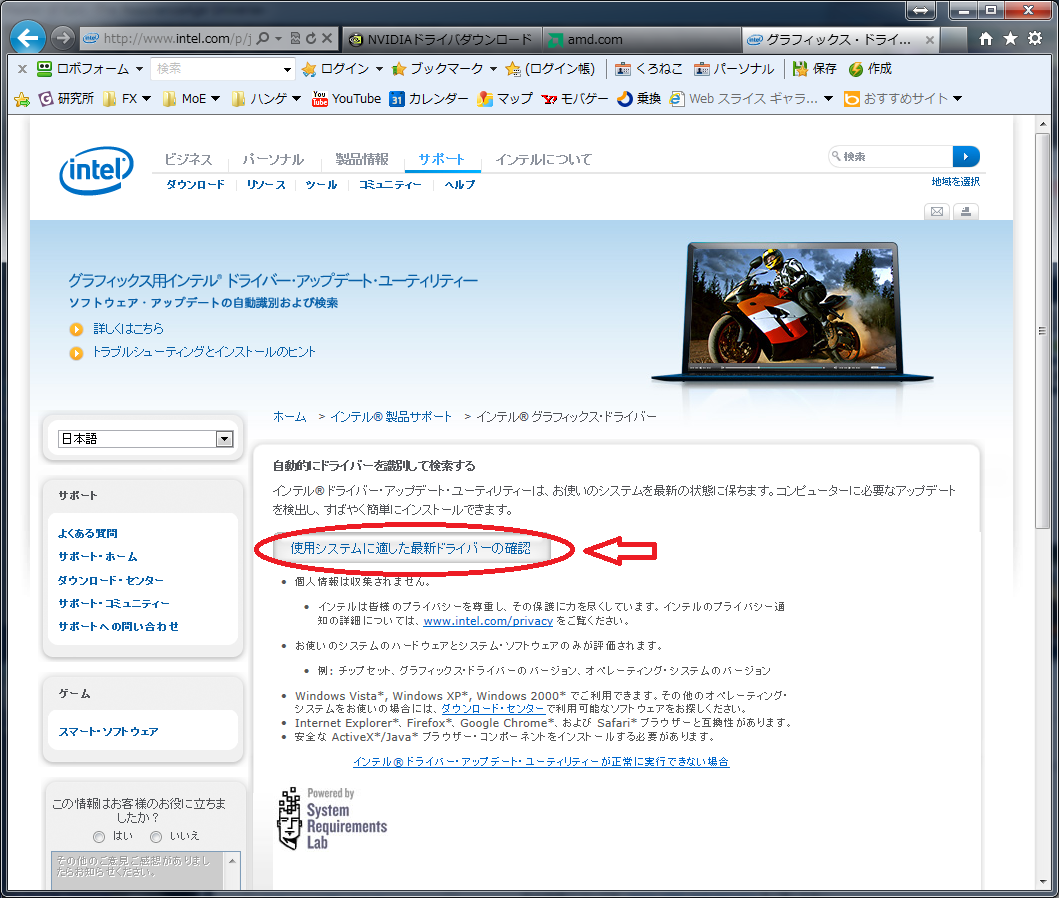Open the YouTube bookmark

[x=346, y=99]
